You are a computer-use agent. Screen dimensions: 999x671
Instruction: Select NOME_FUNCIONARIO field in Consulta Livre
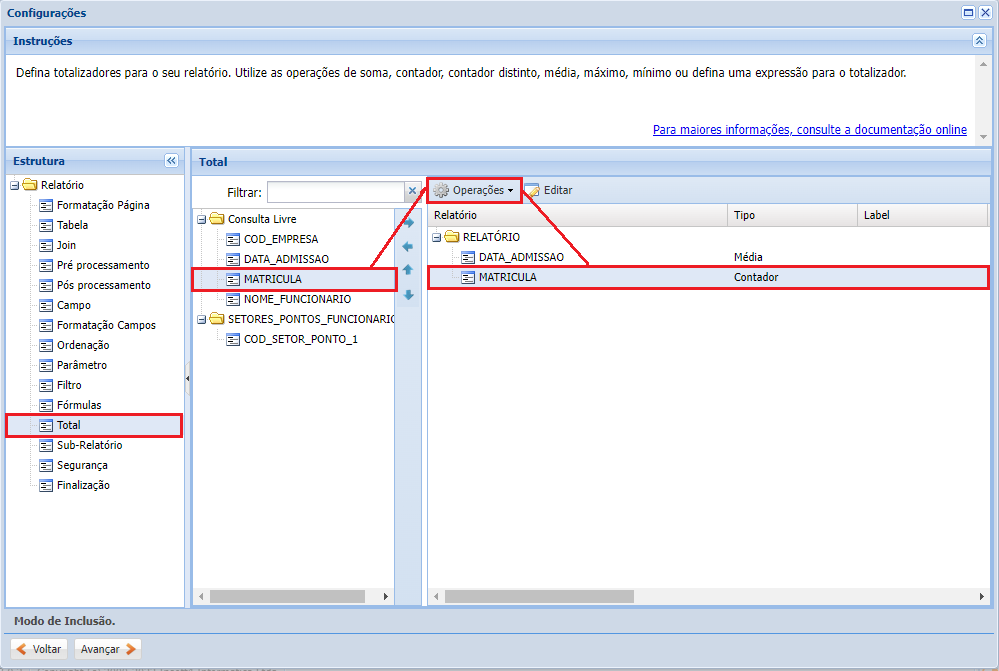(x=297, y=299)
